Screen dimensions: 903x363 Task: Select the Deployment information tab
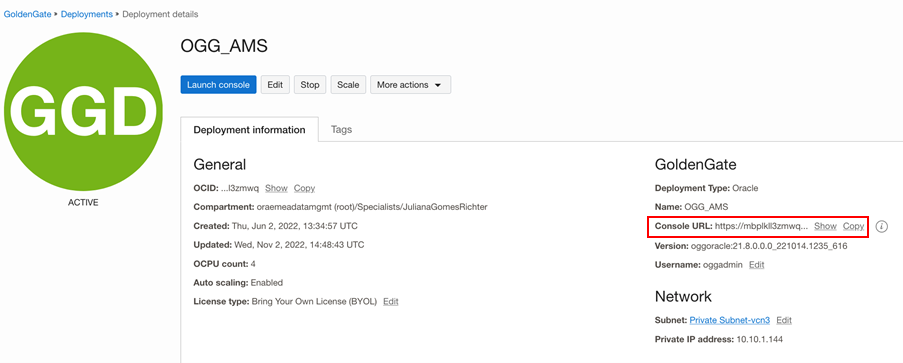pyautogui.click(x=249, y=130)
